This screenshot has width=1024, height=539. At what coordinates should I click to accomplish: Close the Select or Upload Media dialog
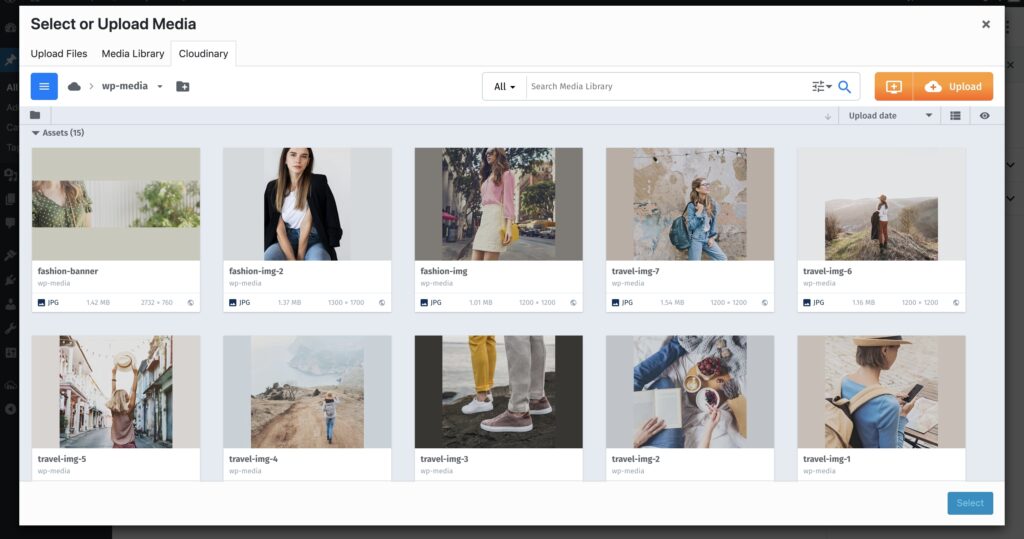pos(985,24)
